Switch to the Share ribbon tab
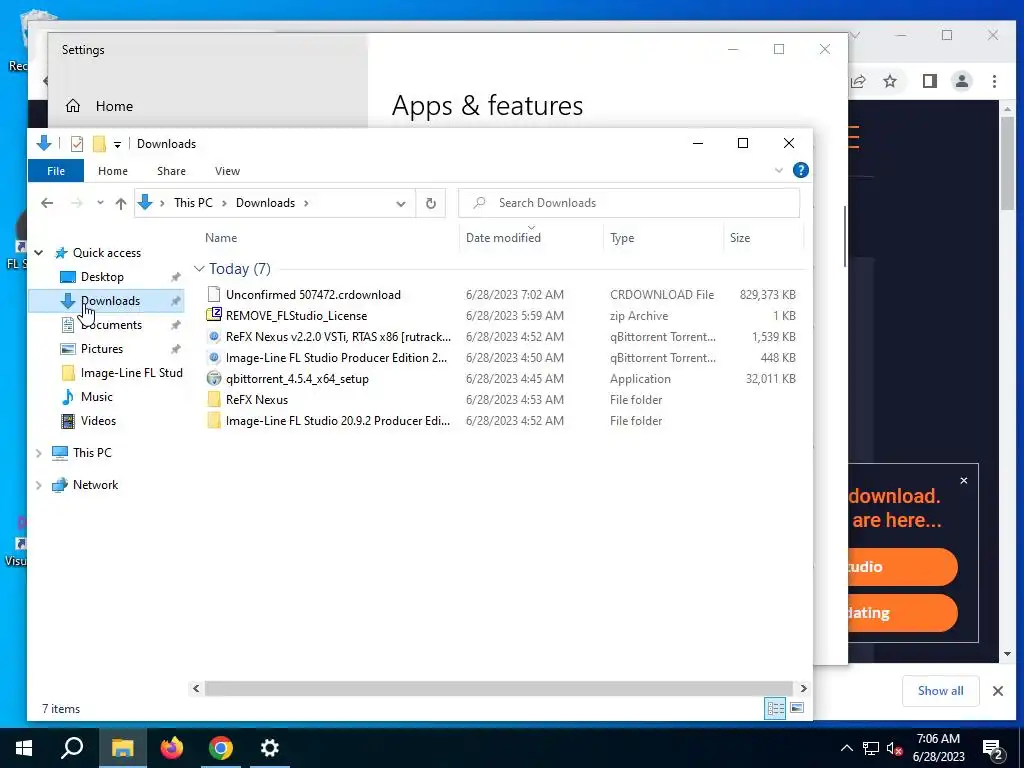The height and width of the screenshot is (768, 1024). coord(171,171)
